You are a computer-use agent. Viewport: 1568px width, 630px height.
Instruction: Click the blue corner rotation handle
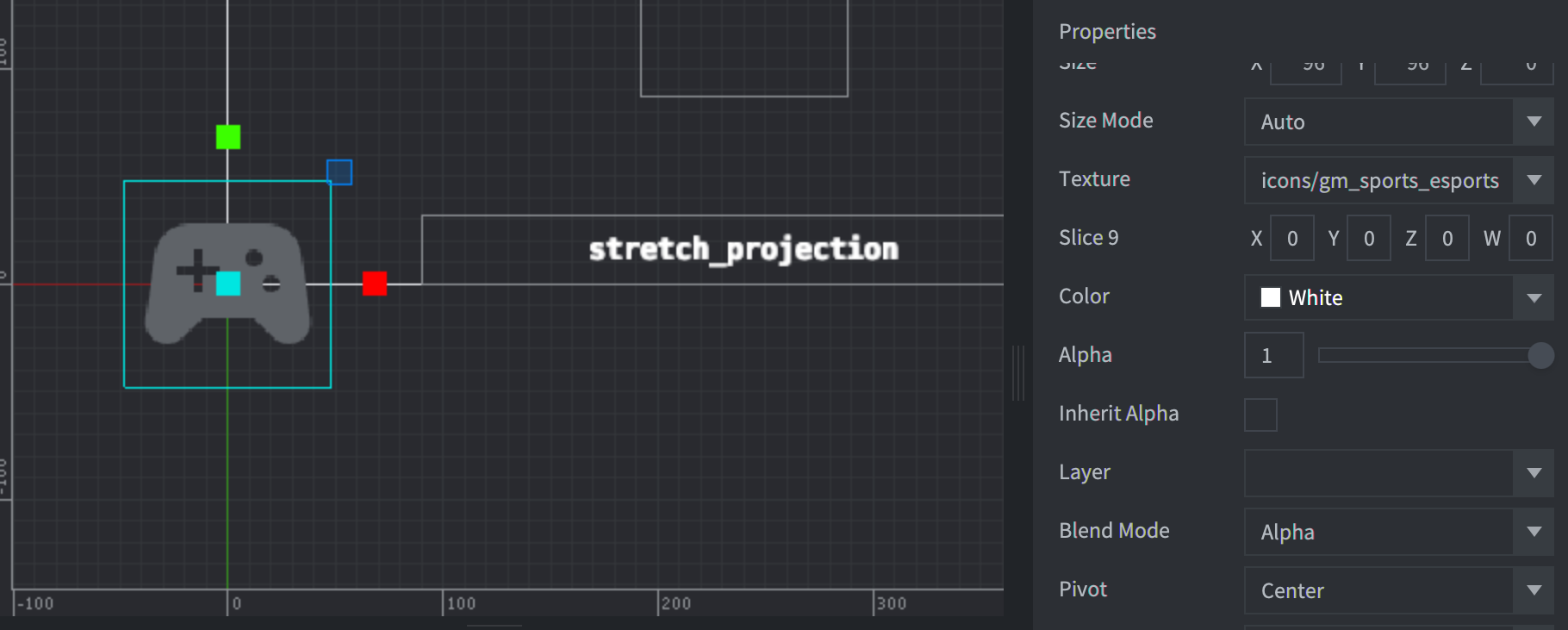[x=340, y=172]
